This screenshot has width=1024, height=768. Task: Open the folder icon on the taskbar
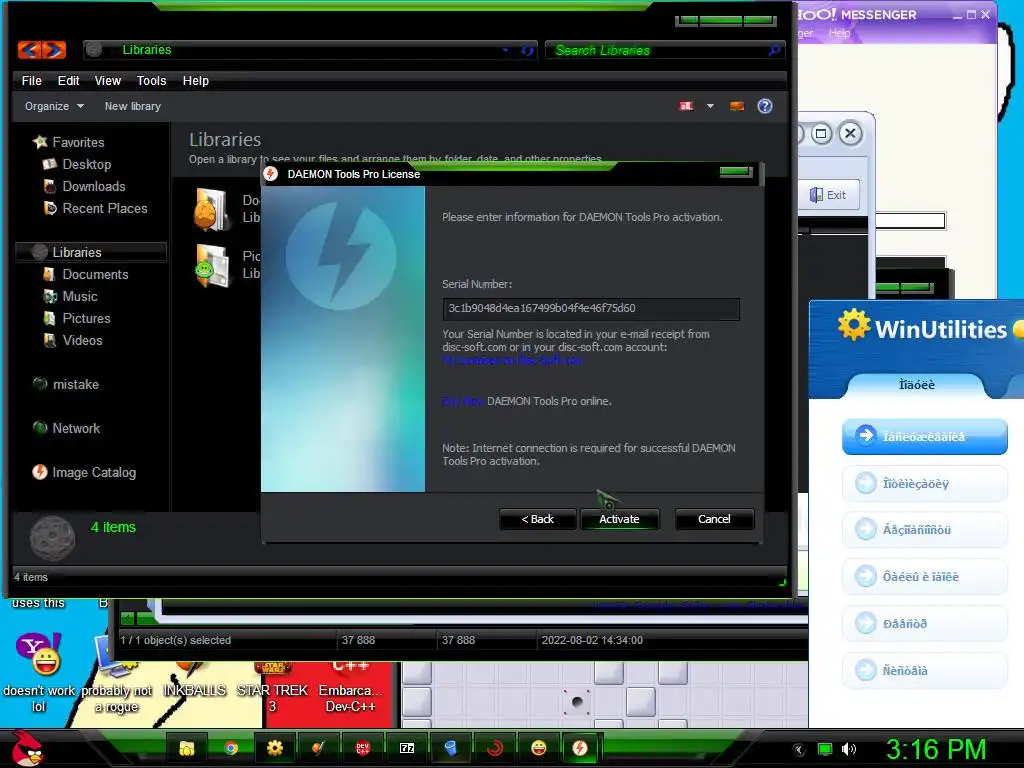pos(187,748)
